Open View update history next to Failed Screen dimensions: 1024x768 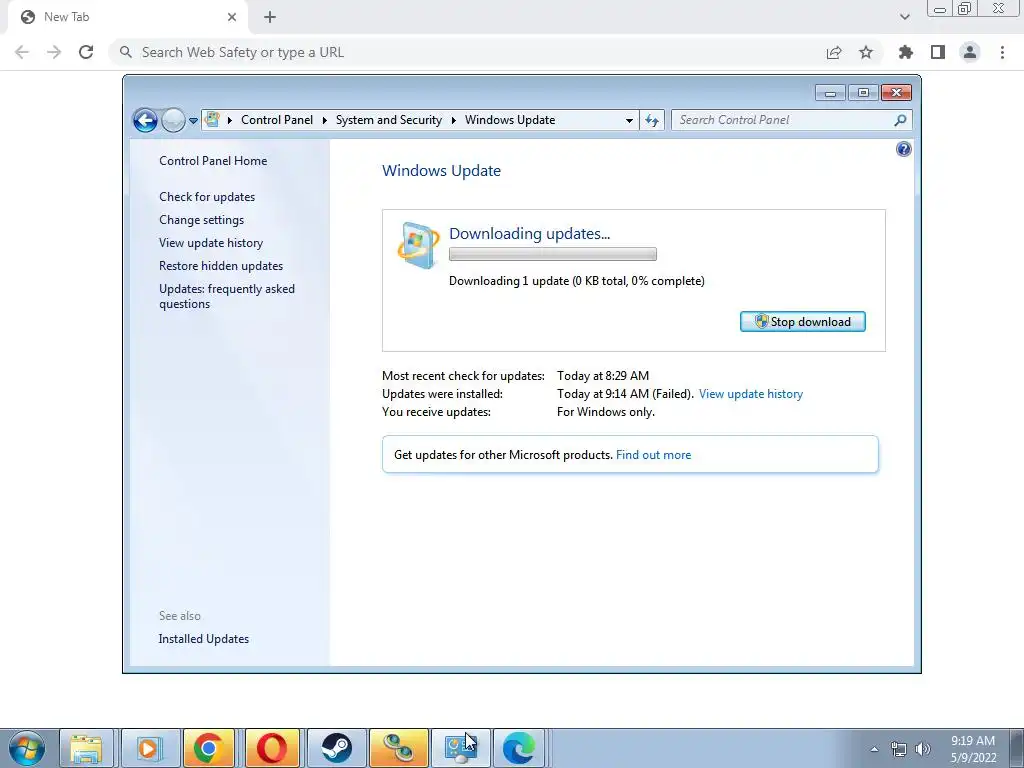(x=750, y=394)
